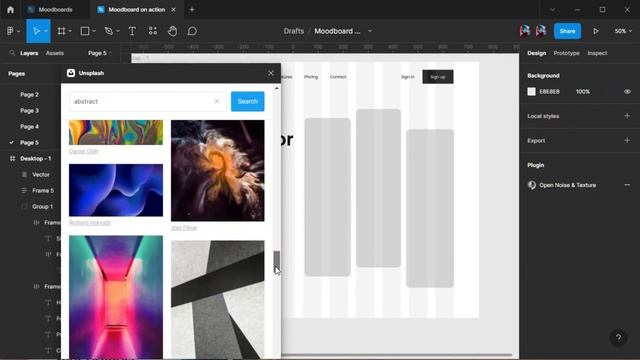Toggle background visibility eye icon
The height and width of the screenshot is (360, 640).
[627, 91]
